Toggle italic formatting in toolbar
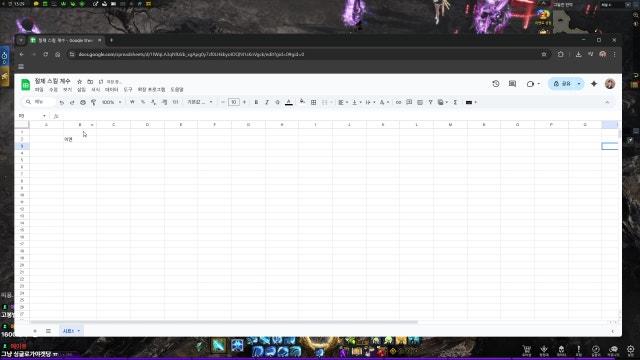Screen dimensions: 640x360 click(x=267, y=102)
